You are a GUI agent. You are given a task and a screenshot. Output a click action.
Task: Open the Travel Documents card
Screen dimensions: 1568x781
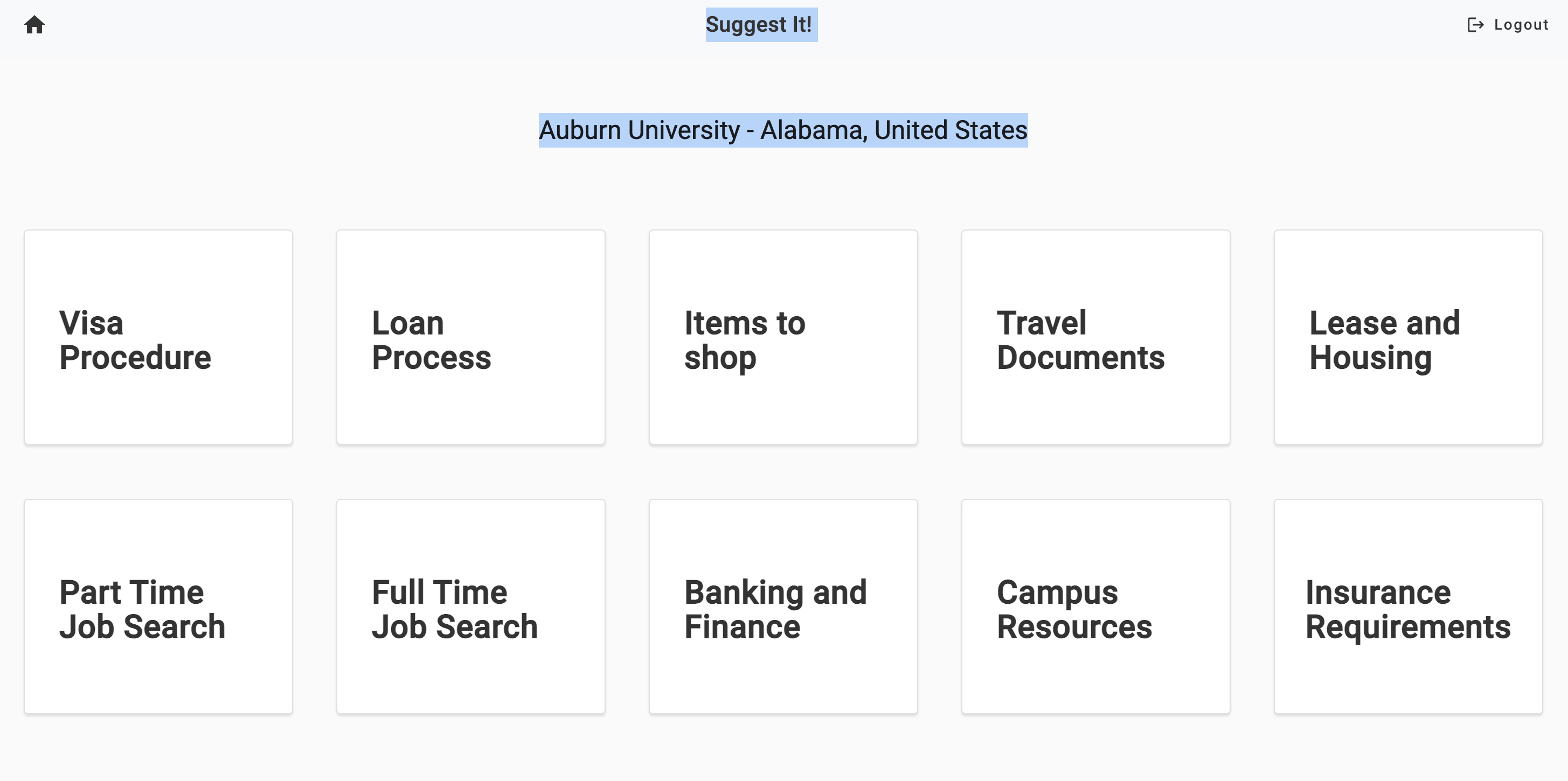click(x=1095, y=337)
